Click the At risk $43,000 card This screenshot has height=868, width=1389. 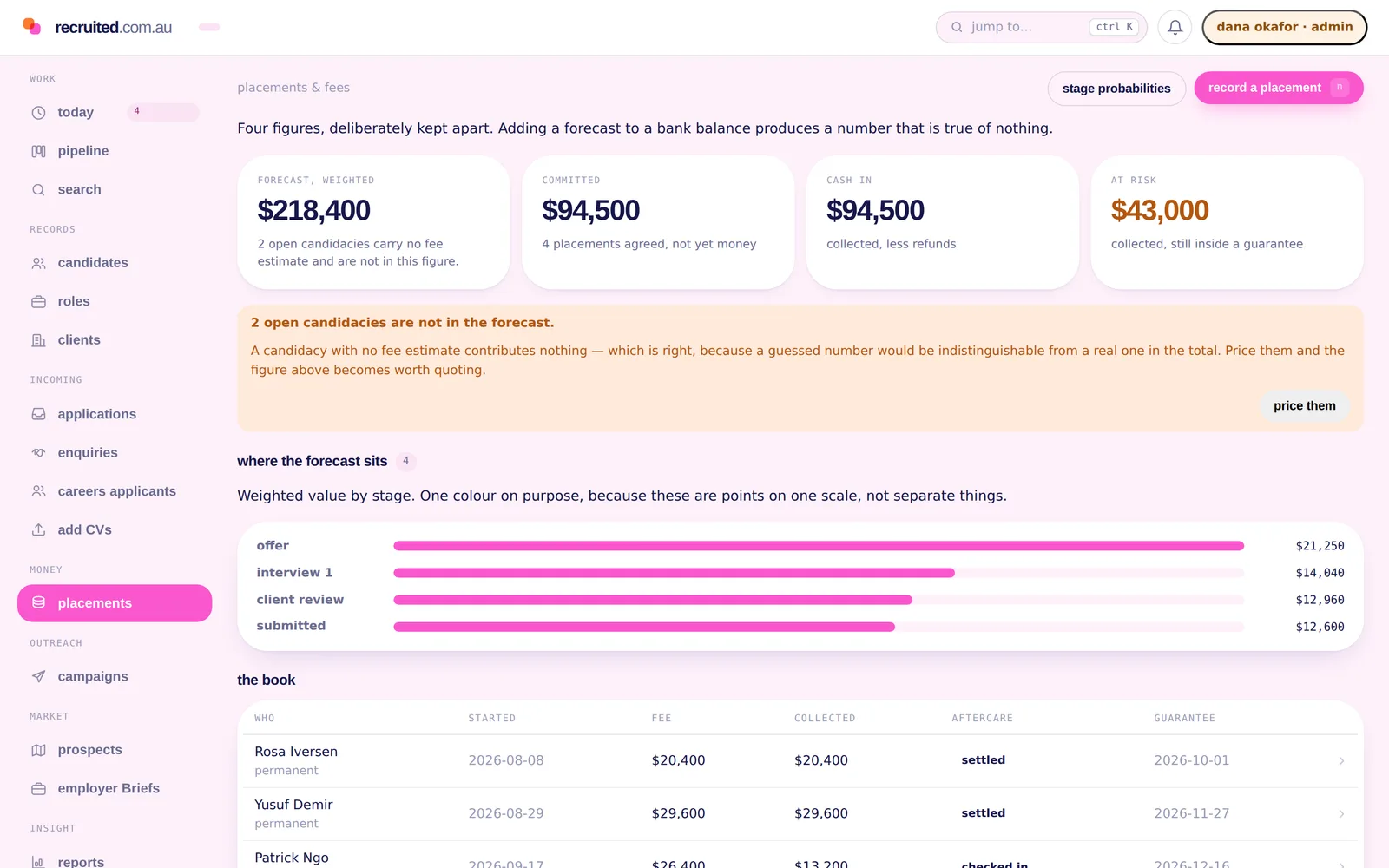coord(1227,222)
